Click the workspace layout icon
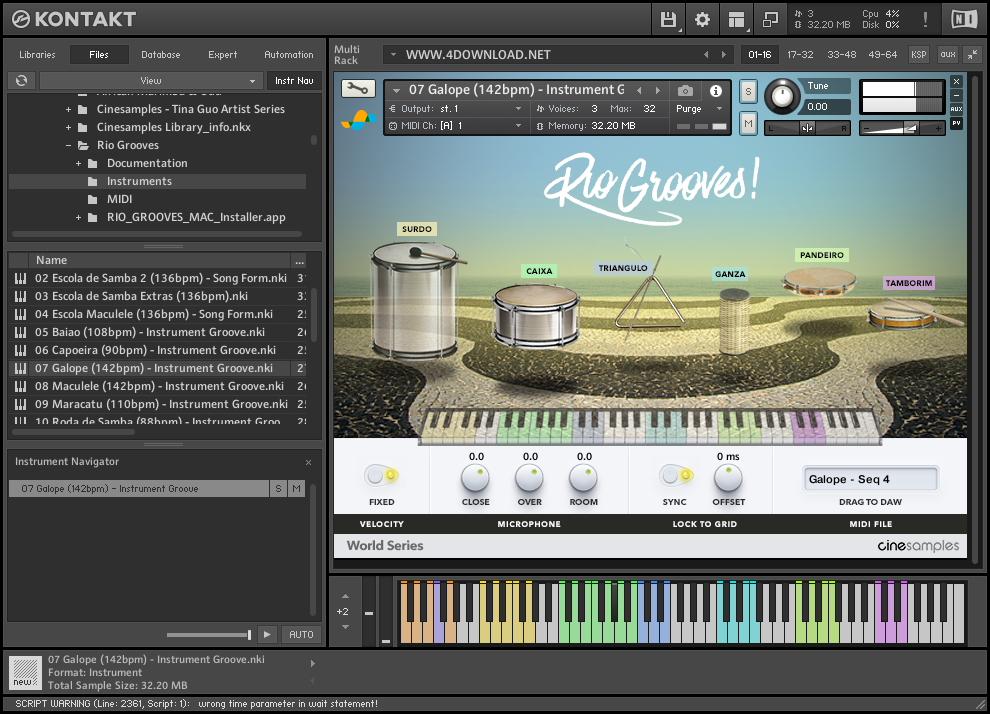 tap(736, 19)
